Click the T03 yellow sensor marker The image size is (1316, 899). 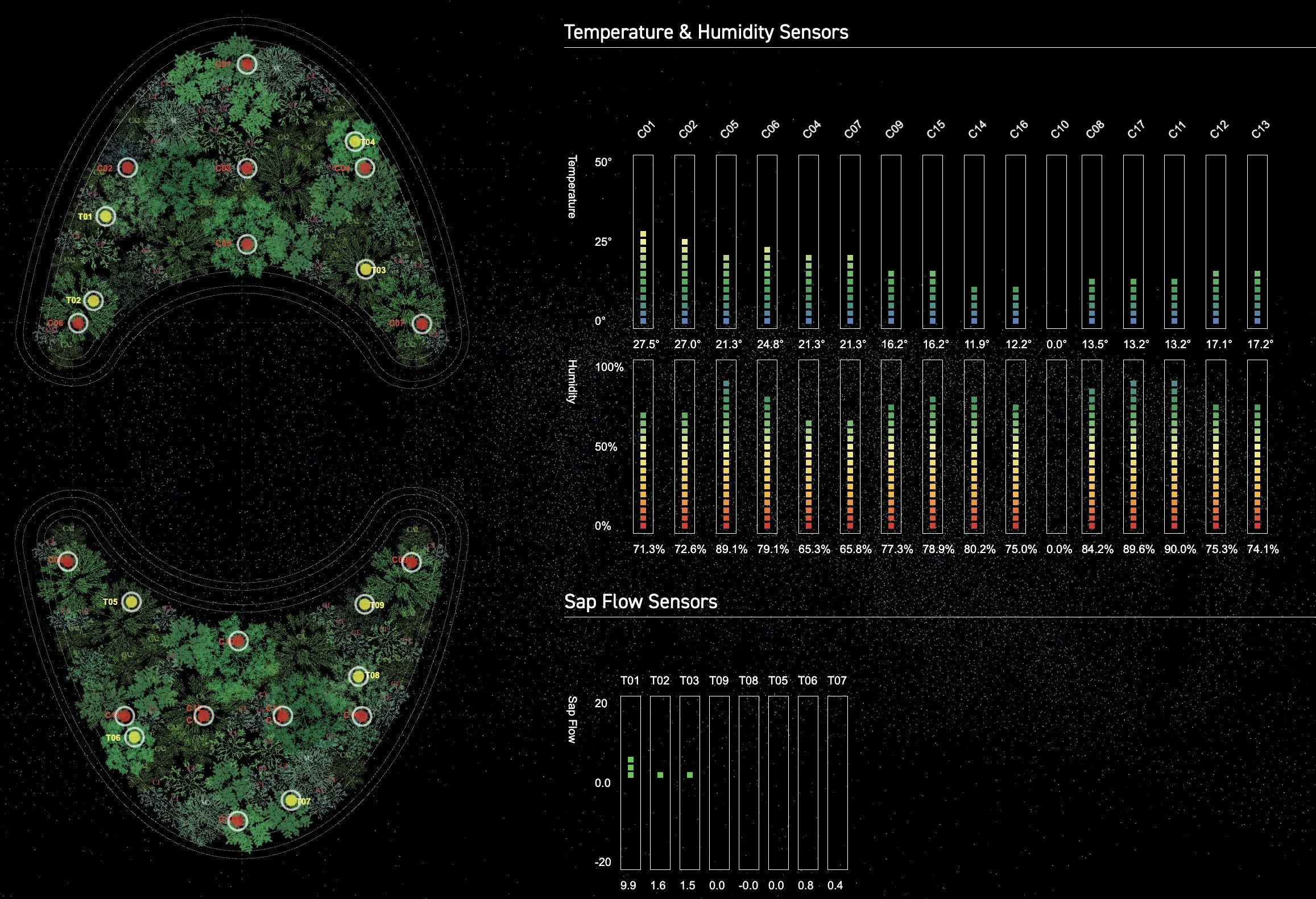tap(365, 269)
